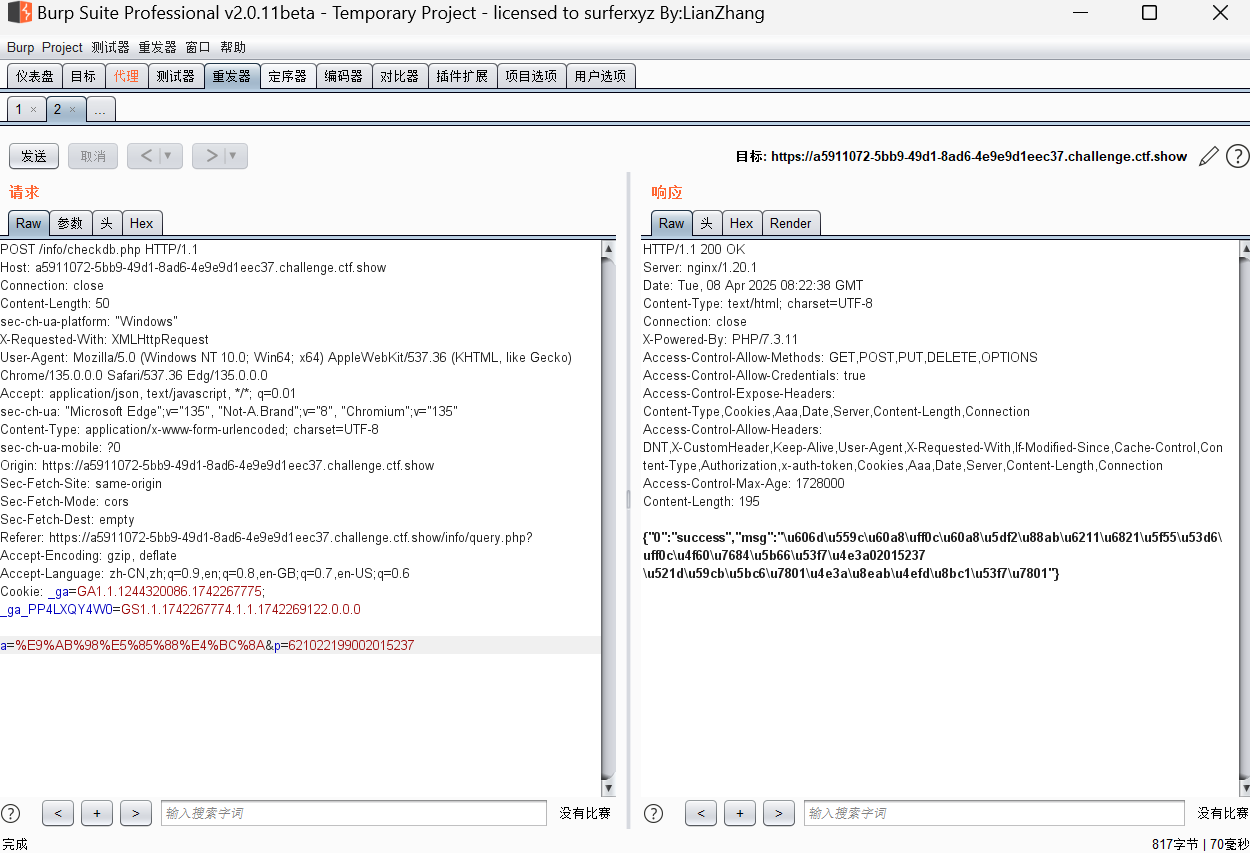Screen dimensions: 1250x853
Task: Click request search previous '<' button
Action: click(x=58, y=813)
